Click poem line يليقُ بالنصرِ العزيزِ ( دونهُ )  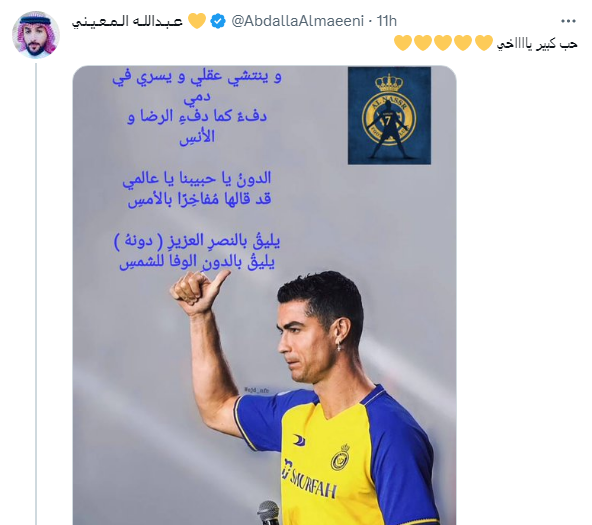point(197,242)
